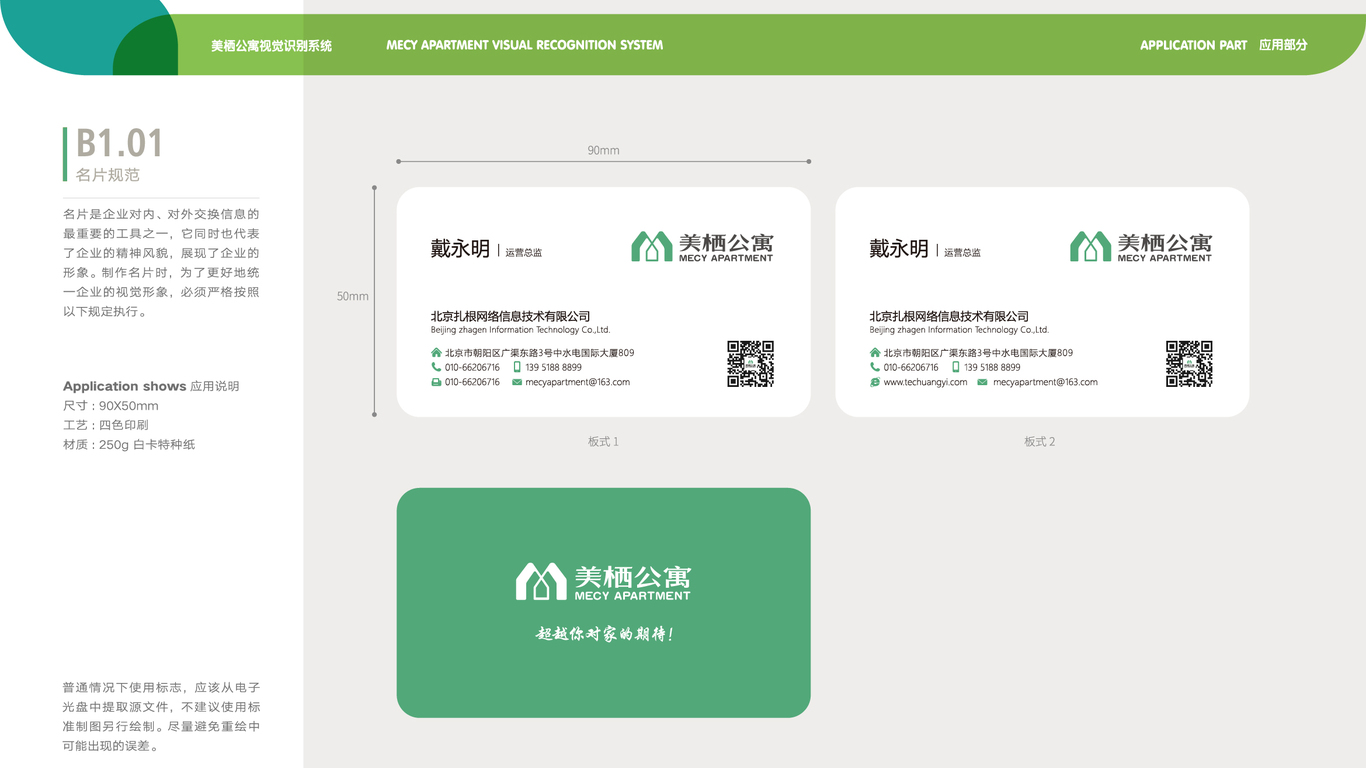Click the 材质：250g 白卡特种纸 spec line
The width and height of the screenshot is (1366, 768).
coord(129,444)
